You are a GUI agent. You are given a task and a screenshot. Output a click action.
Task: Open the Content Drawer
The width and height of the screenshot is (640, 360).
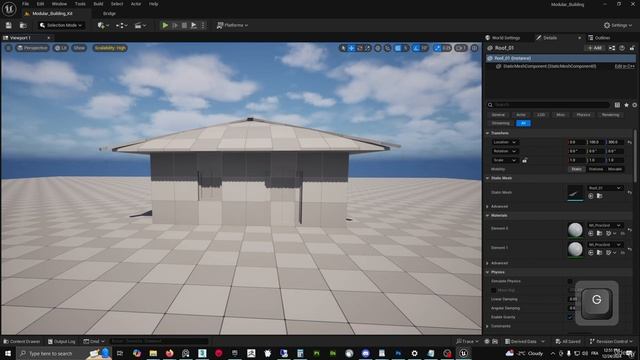coord(22,341)
